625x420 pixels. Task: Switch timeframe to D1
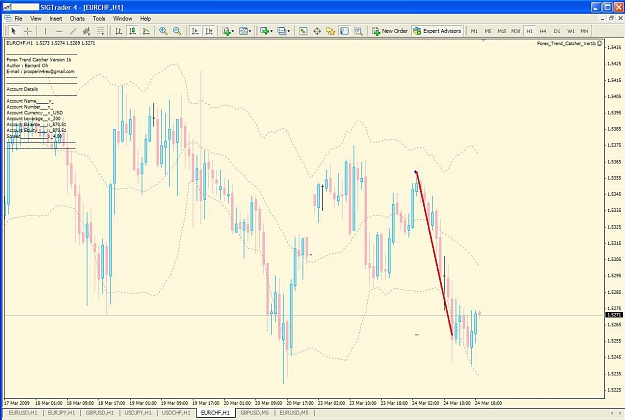tap(557, 31)
